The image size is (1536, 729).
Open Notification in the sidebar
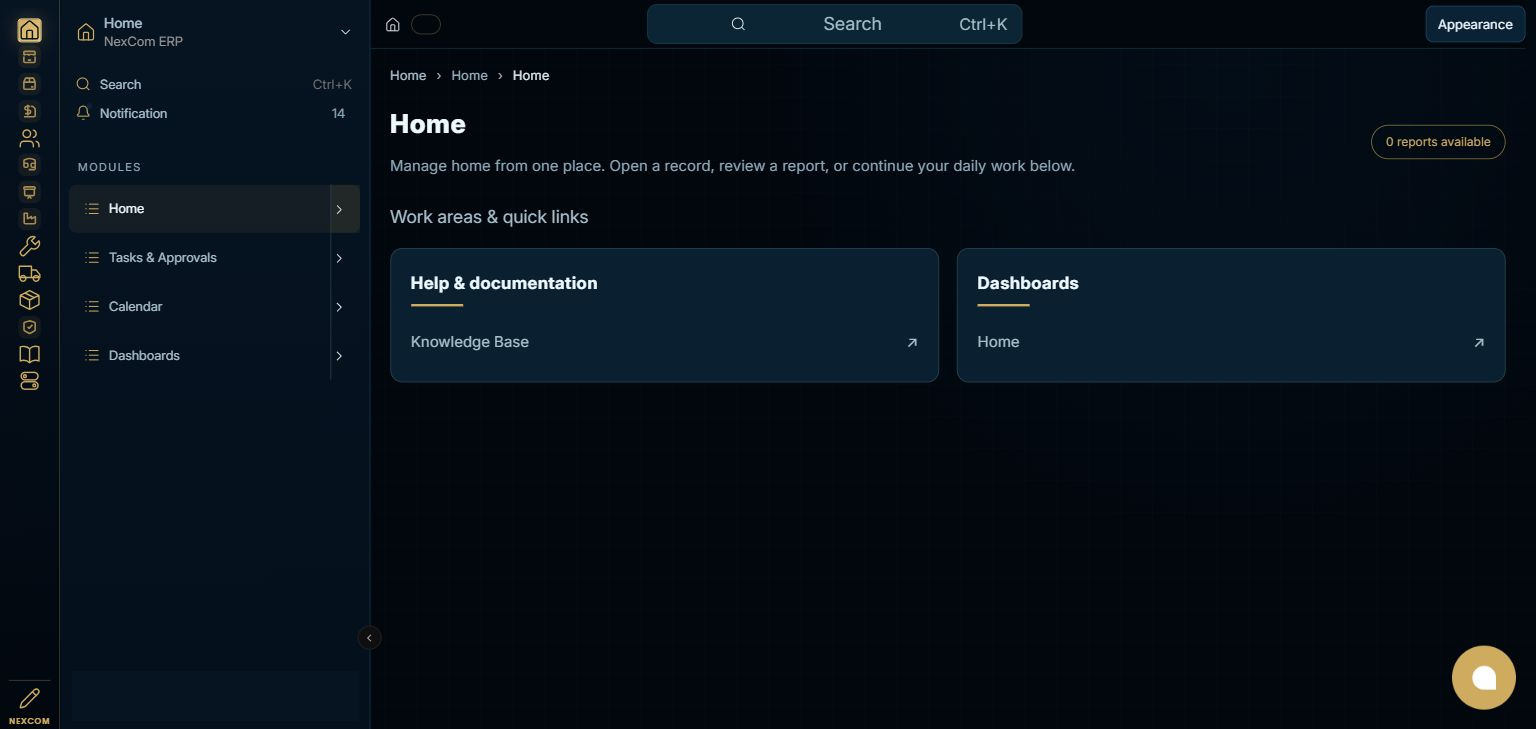215,114
